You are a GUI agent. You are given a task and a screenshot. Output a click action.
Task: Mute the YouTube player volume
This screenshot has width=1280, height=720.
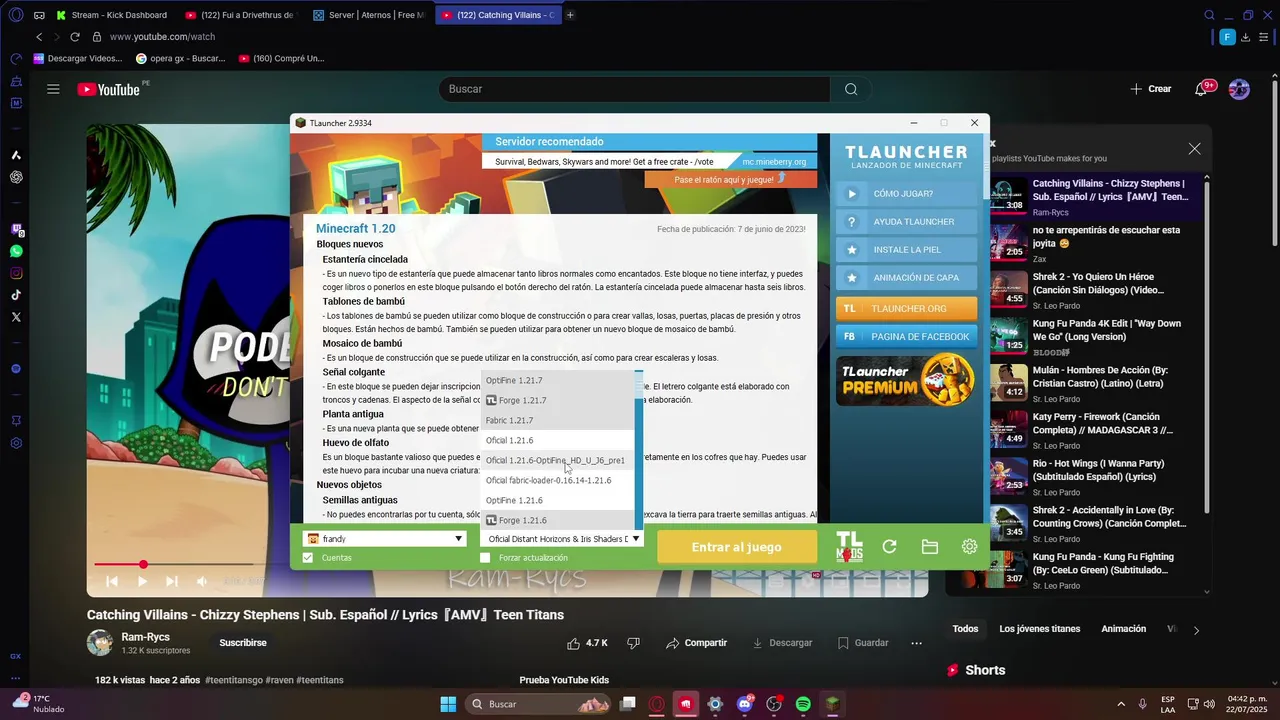[x=202, y=581]
